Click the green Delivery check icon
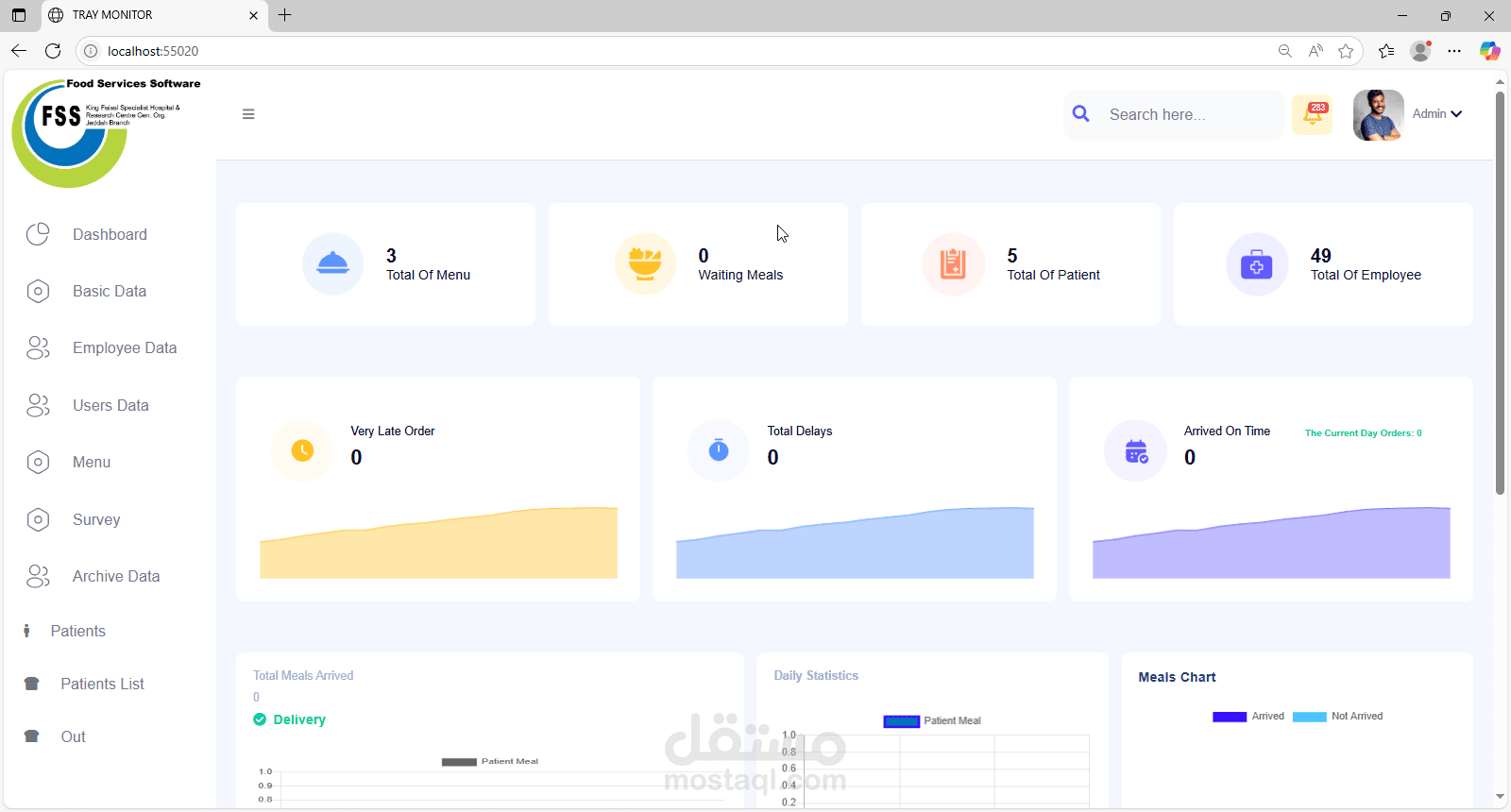Screen dimensions: 1511x812 pyautogui.click(x=260, y=719)
